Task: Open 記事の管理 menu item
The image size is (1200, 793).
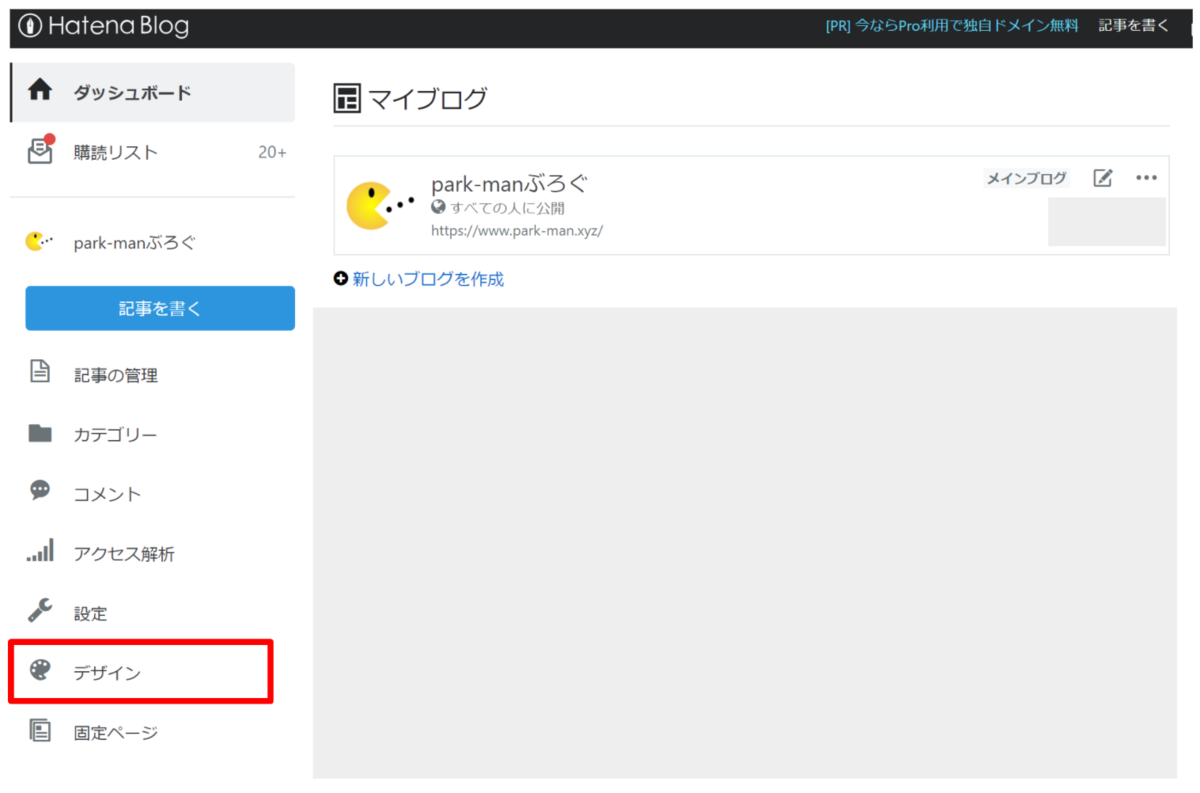Action: pos(116,376)
